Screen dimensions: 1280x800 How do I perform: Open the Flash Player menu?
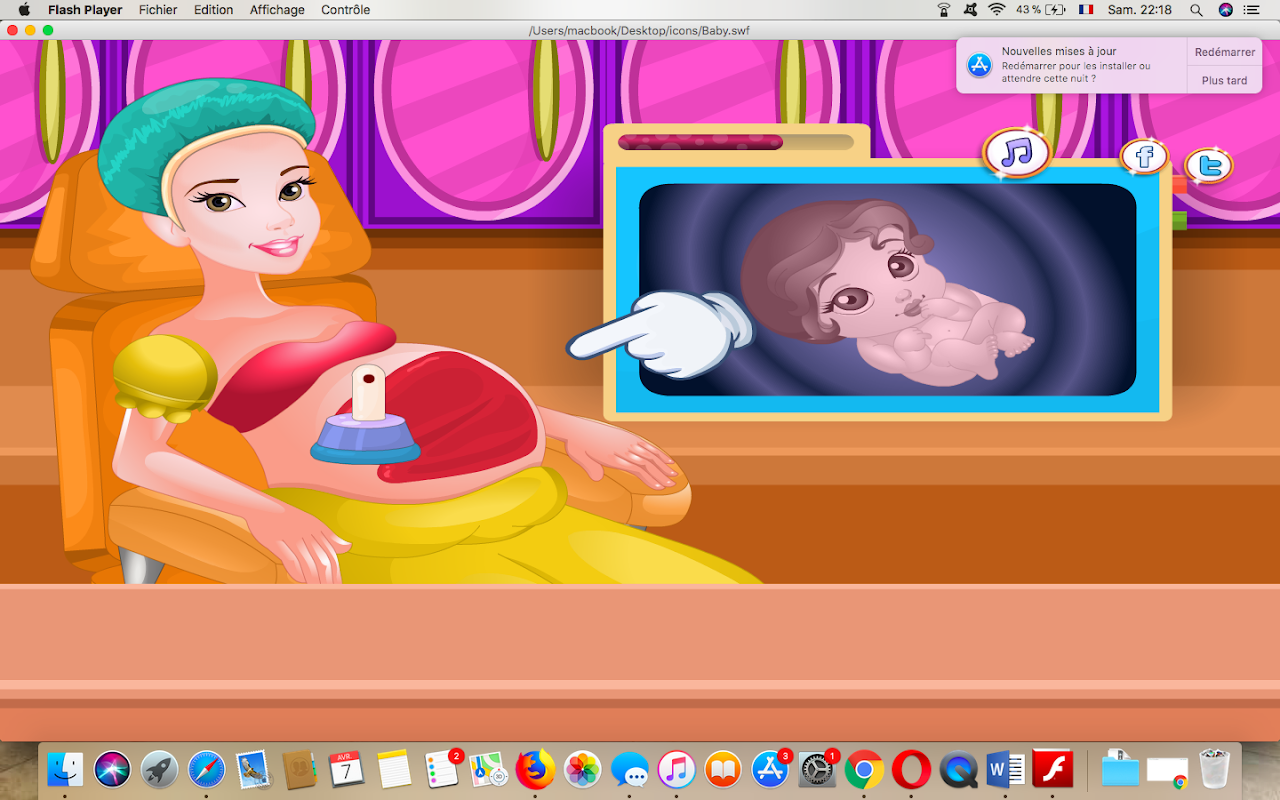[85, 10]
